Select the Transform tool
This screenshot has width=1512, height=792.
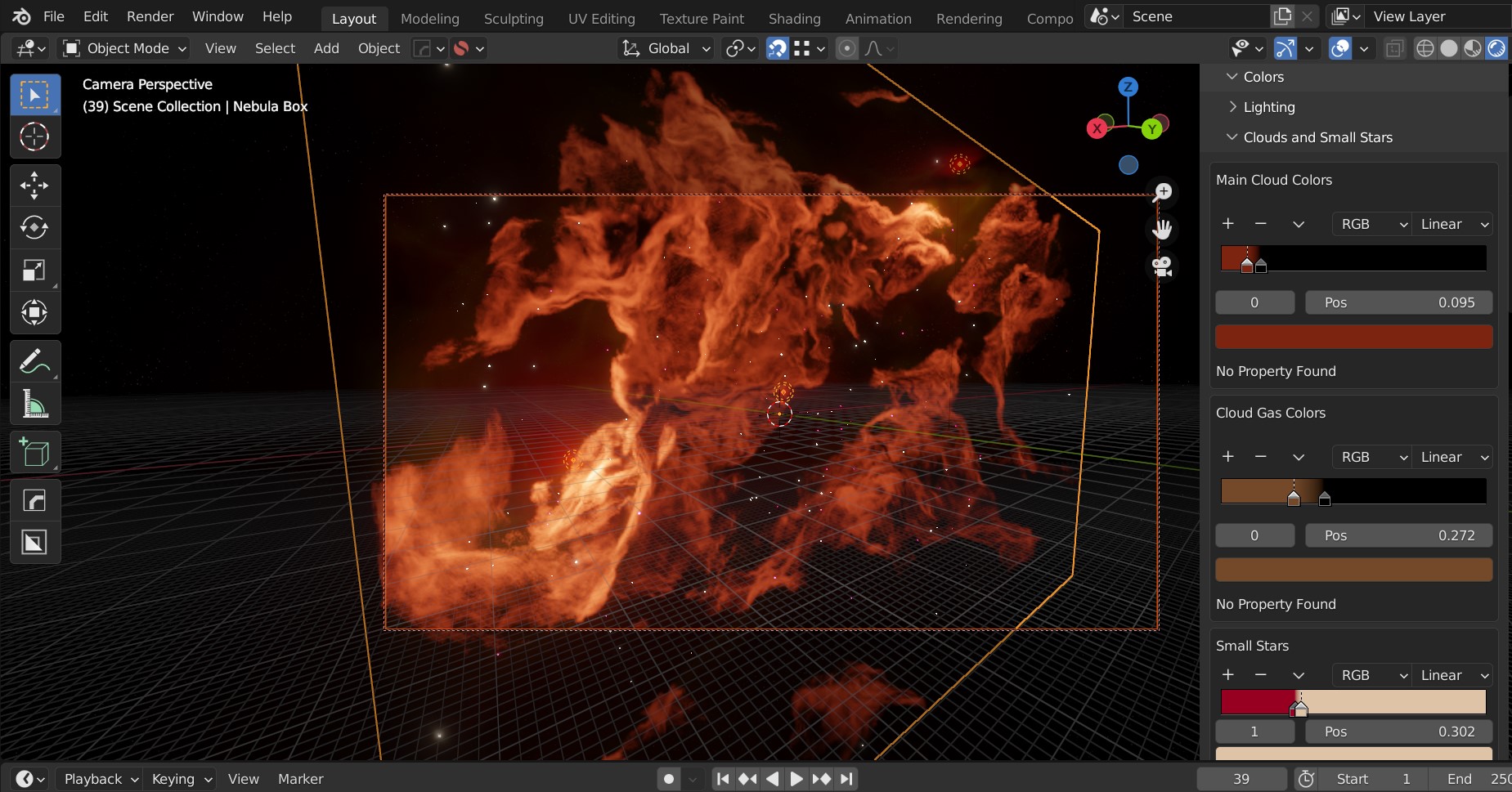tap(34, 312)
